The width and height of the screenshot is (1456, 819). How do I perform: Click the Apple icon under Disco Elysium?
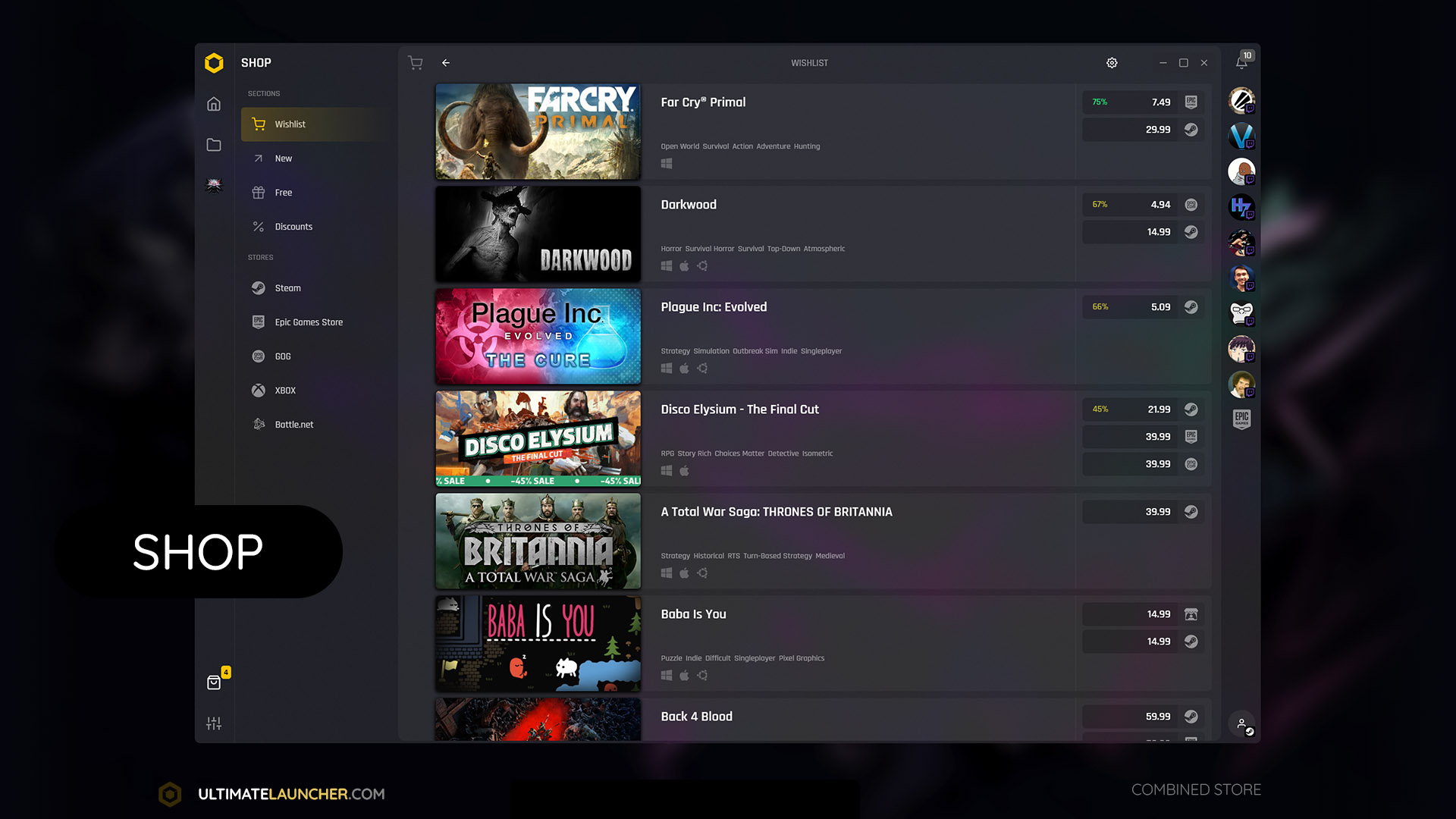(x=684, y=471)
